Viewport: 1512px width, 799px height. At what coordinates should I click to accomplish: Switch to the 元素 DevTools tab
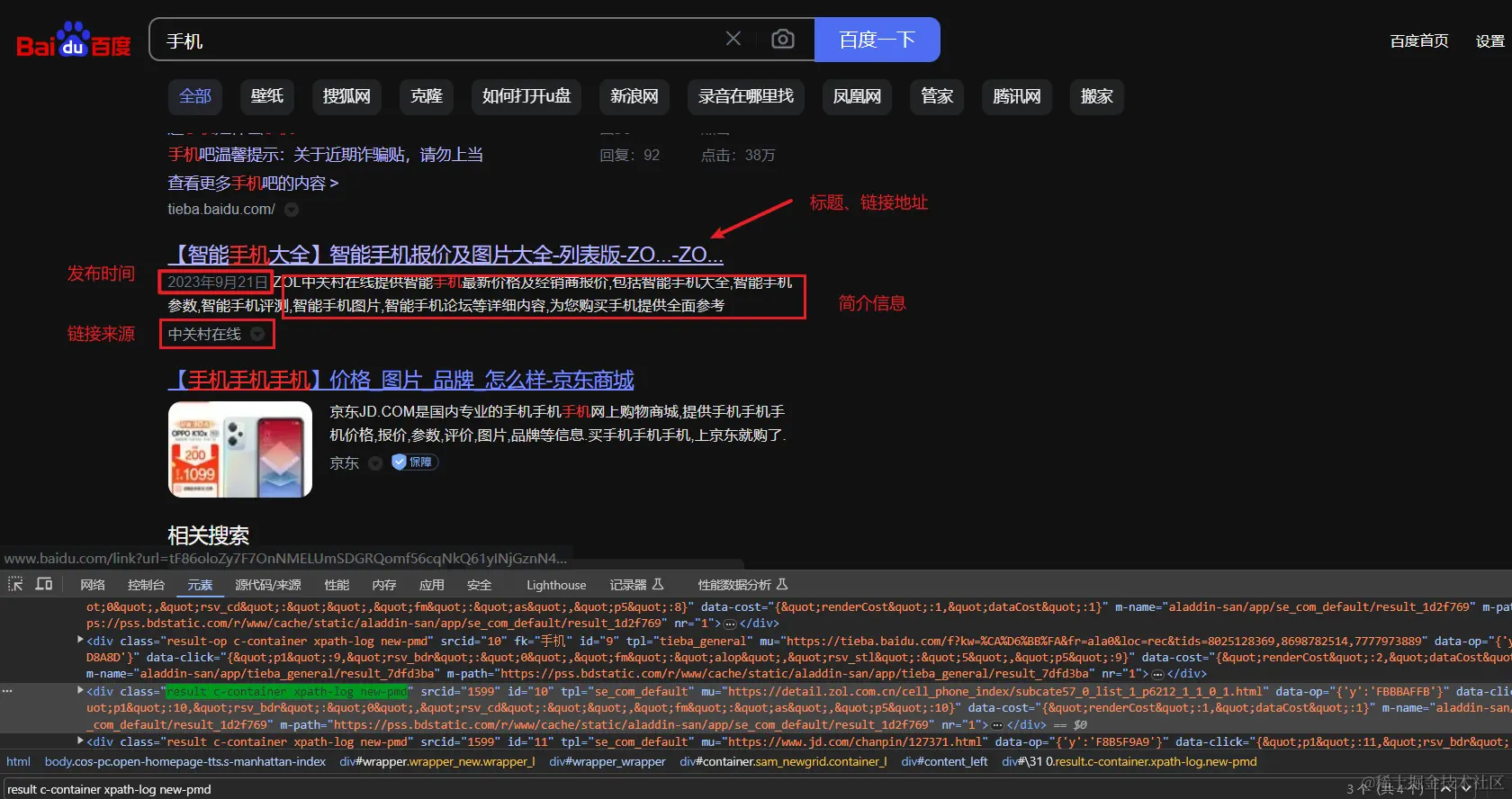click(x=200, y=585)
